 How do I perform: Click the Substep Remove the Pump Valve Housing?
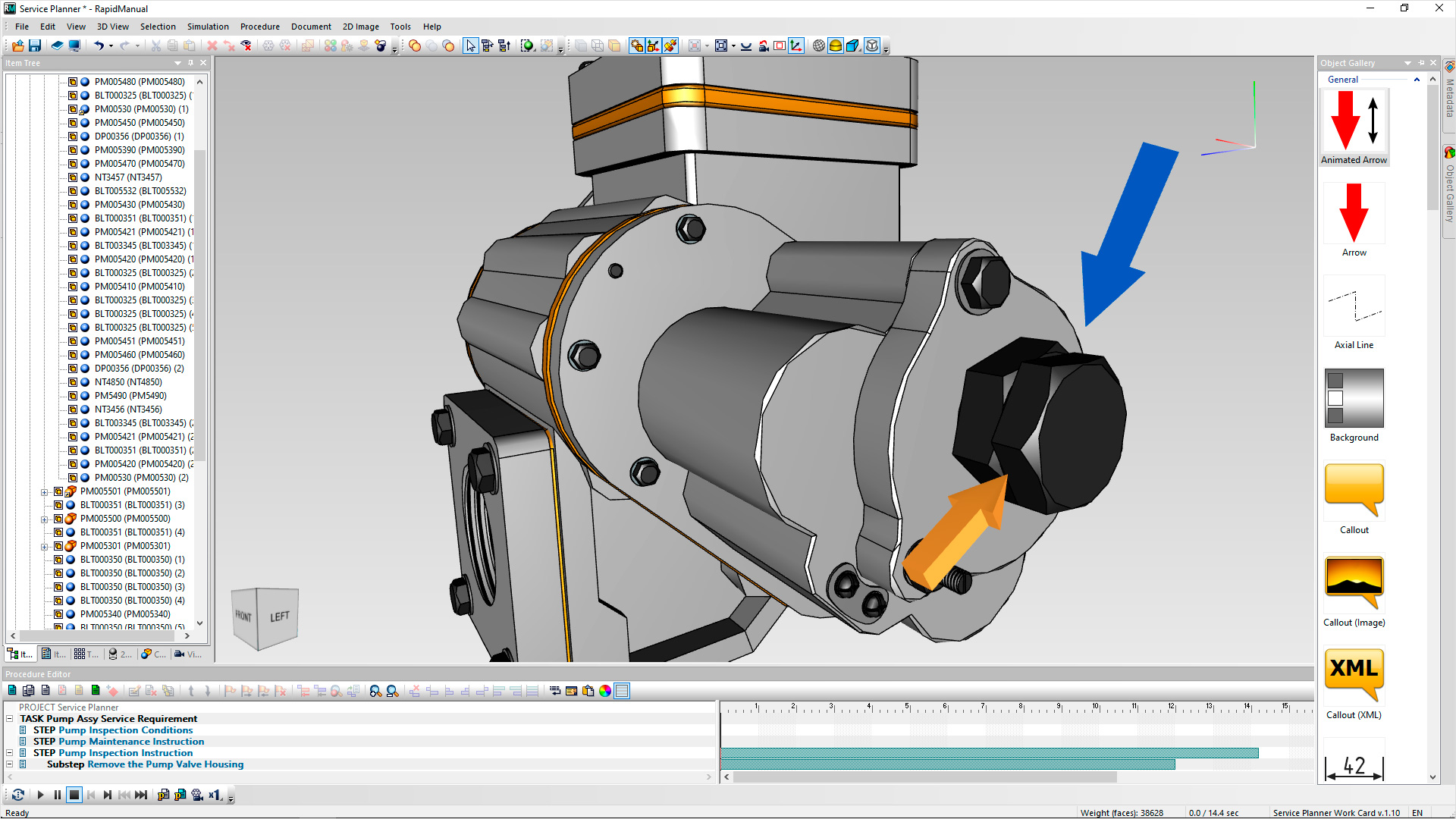pyautogui.click(x=164, y=764)
